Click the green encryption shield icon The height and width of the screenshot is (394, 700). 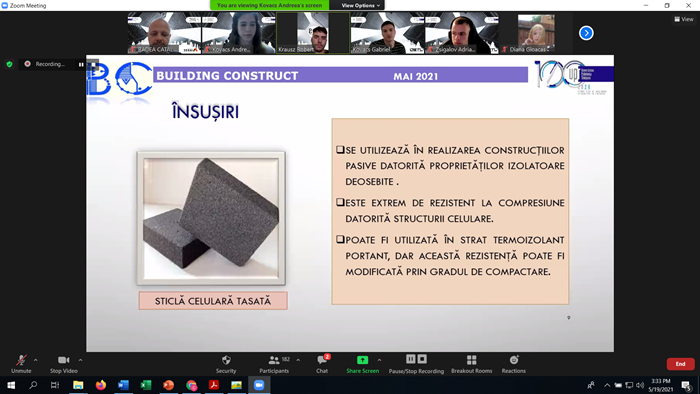[9, 64]
